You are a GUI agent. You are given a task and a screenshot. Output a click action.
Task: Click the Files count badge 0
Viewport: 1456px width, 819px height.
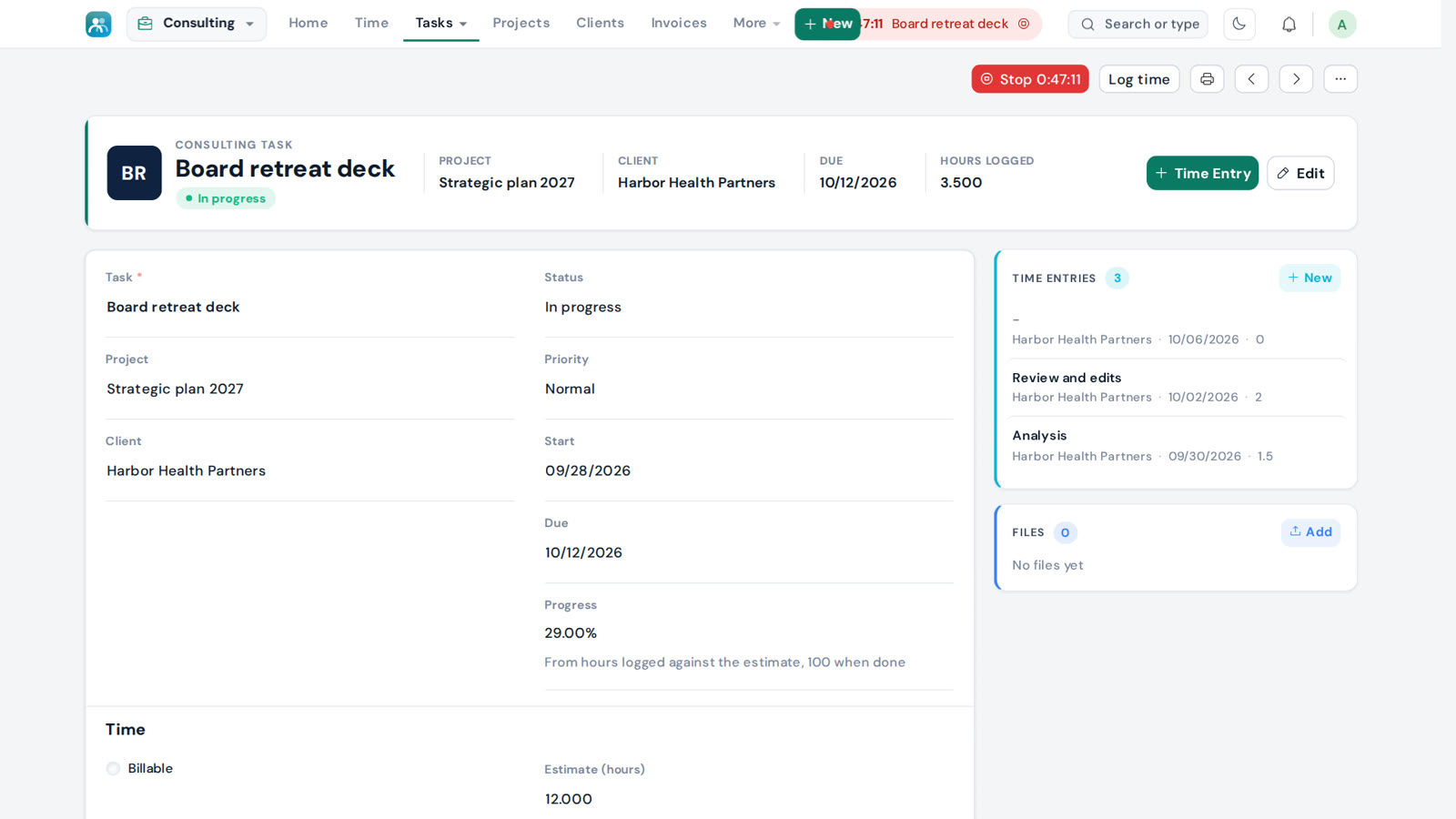tap(1065, 533)
